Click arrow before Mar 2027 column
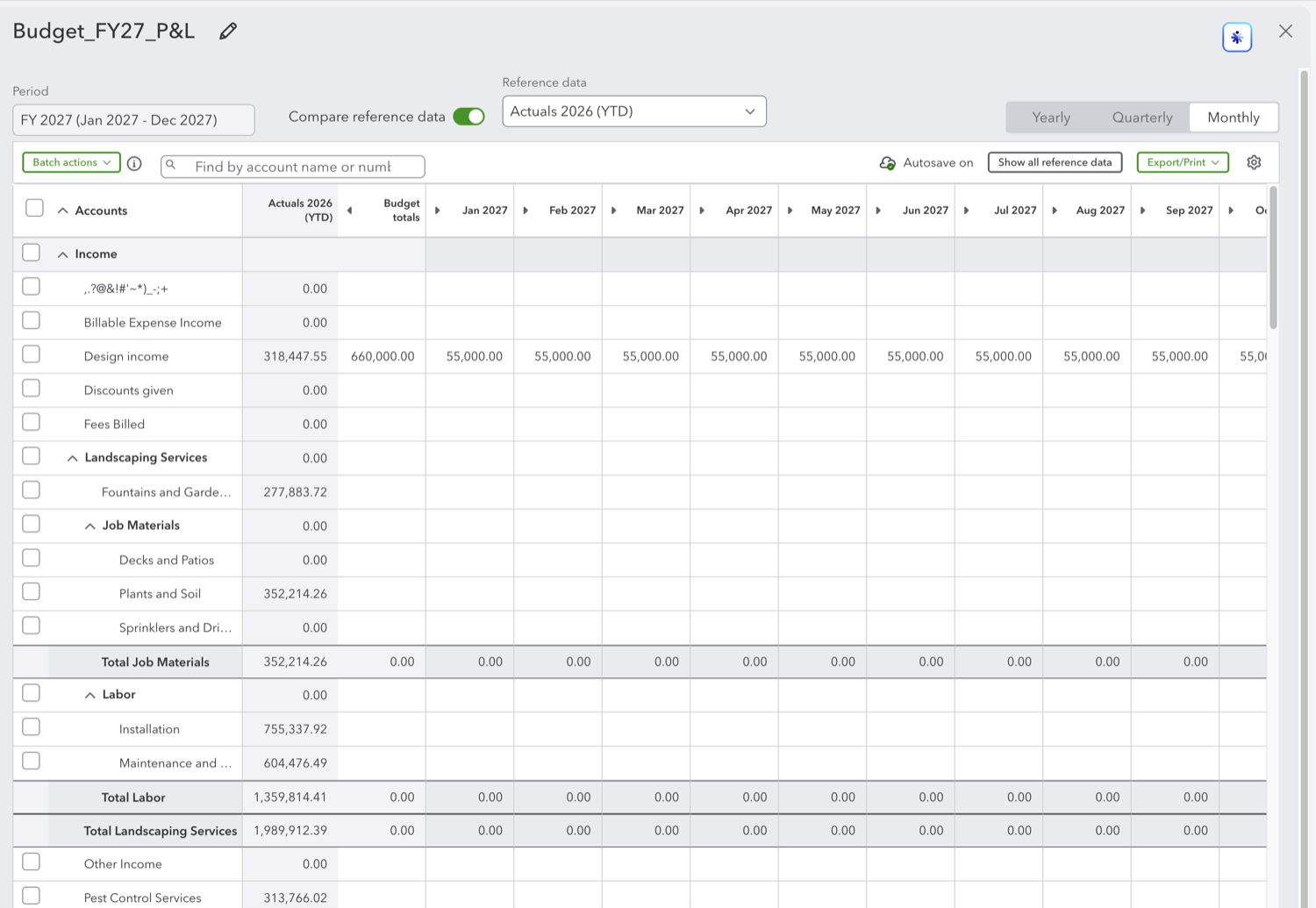The image size is (1316, 908). tap(614, 211)
